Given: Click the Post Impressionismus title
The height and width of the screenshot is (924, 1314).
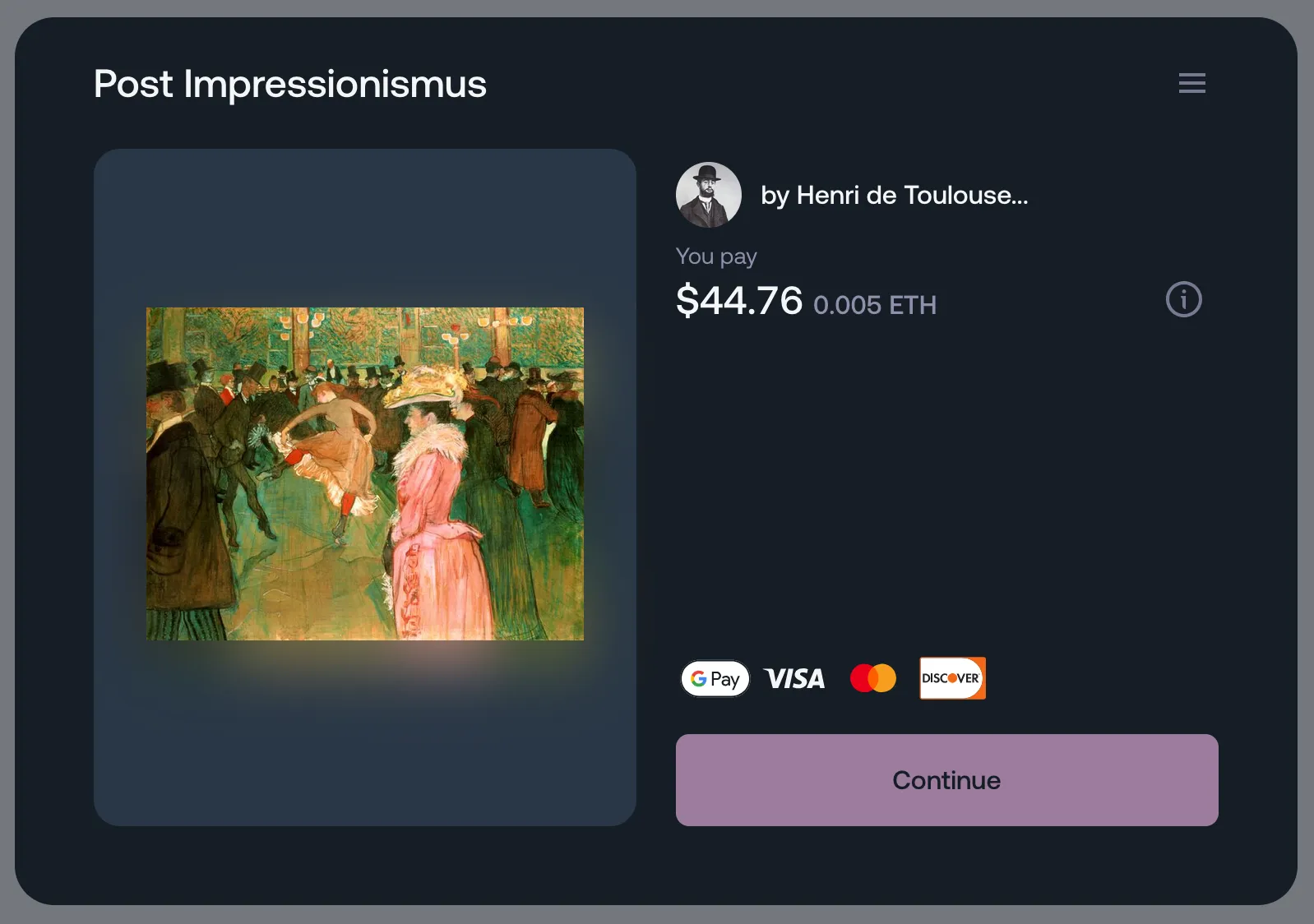Looking at the screenshot, I should [x=290, y=84].
